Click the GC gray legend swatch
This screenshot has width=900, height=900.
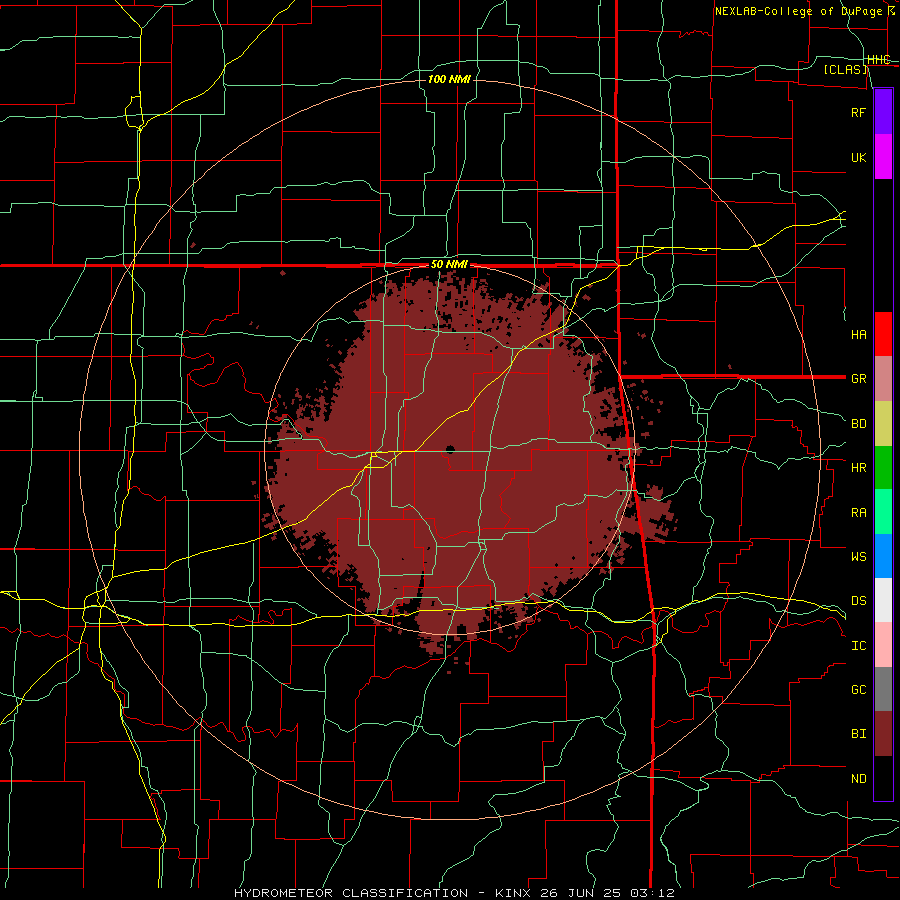pos(883,689)
